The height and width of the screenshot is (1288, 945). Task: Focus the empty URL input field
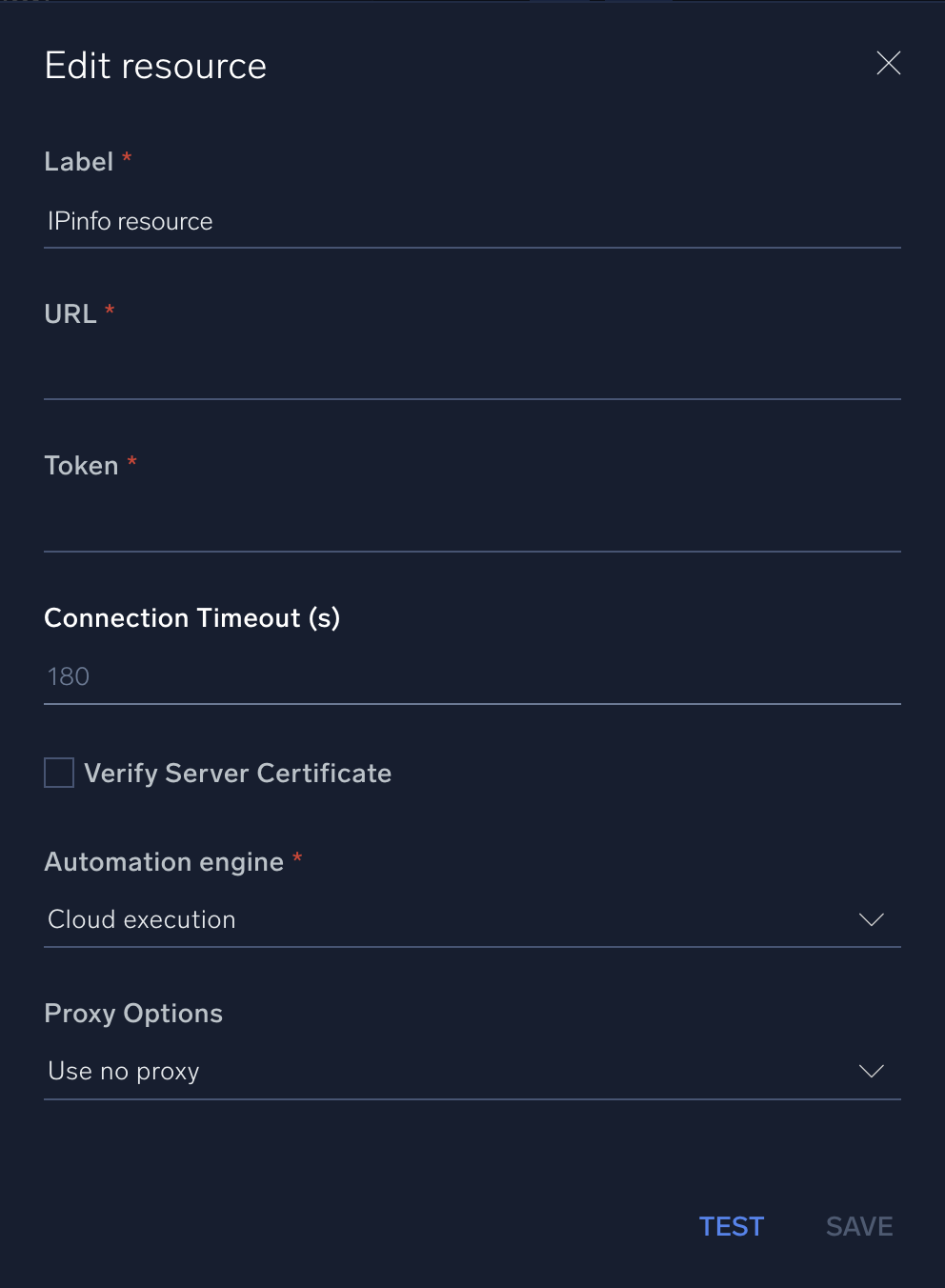pyautogui.click(x=472, y=373)
